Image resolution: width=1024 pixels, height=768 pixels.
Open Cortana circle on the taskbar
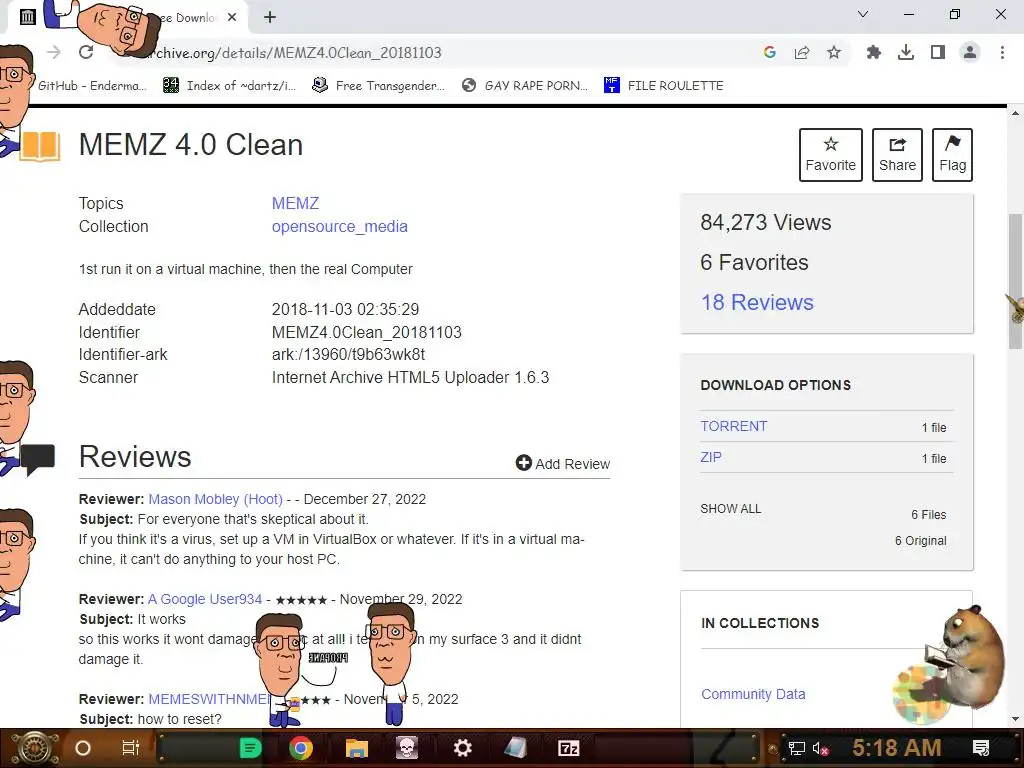(83, 748)
